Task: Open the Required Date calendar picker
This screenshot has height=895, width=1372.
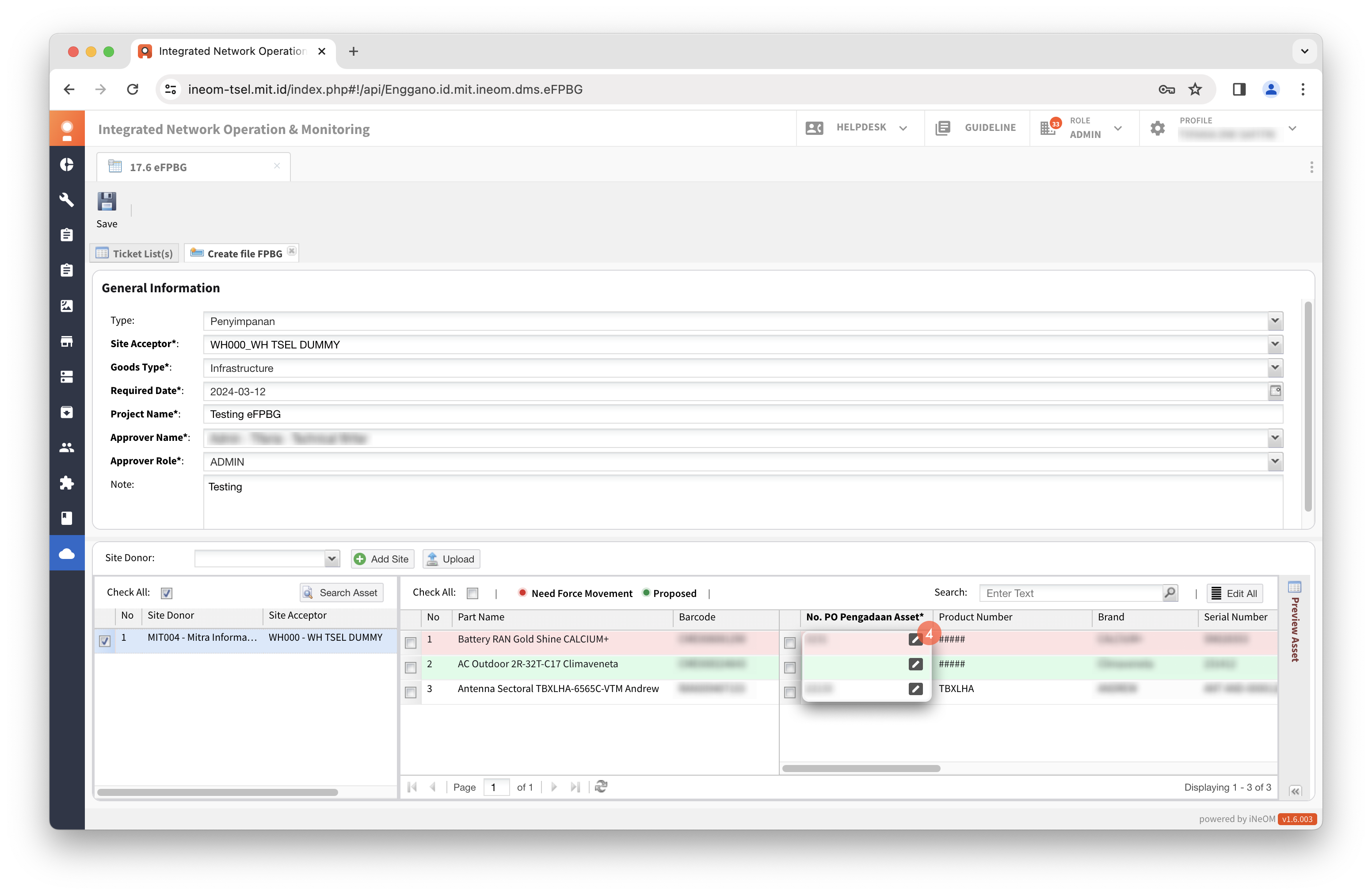Action: point(1275,390)
